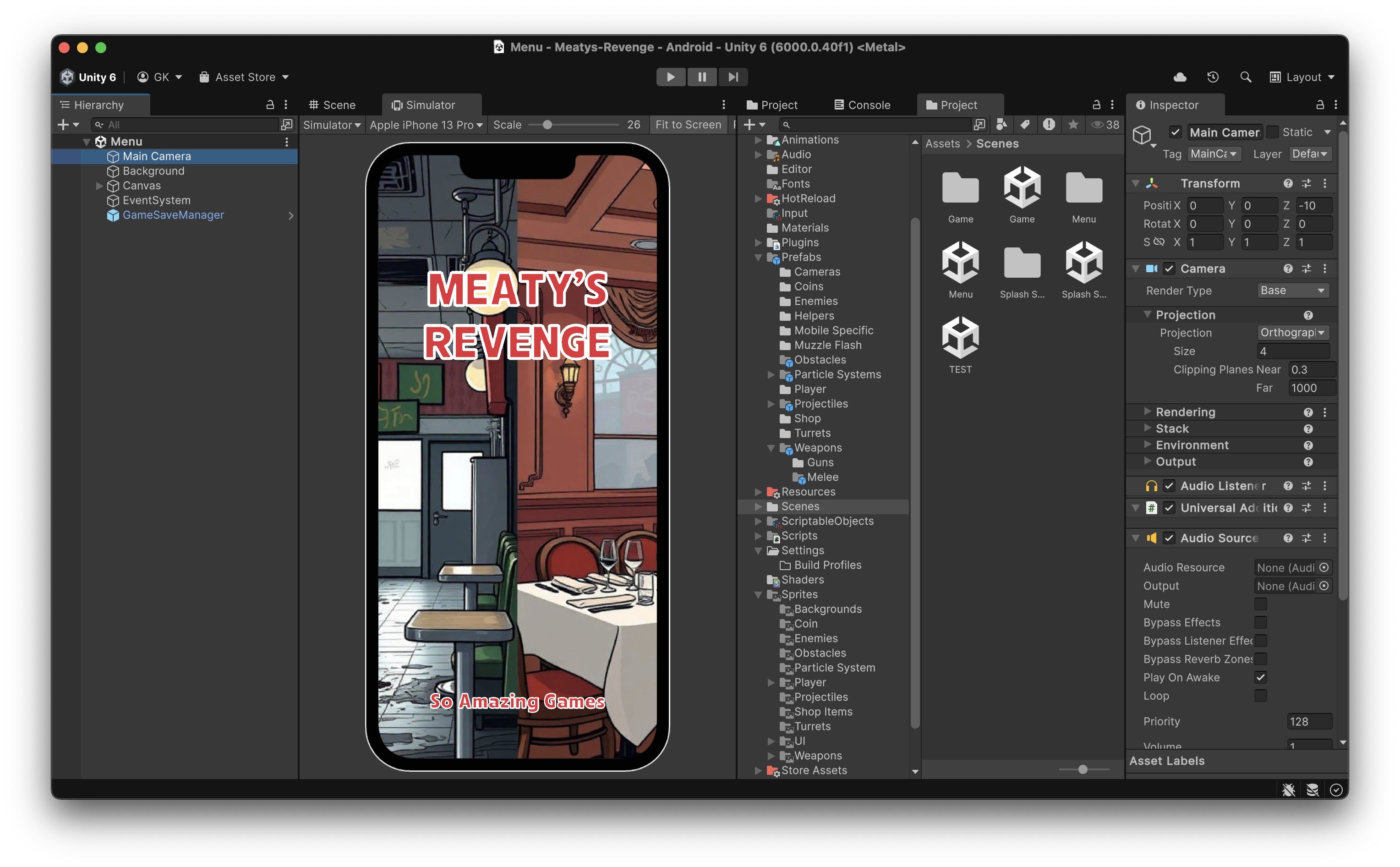Screen dimensions: 1400x867
Task: Open the Tag MainCamera dropdown
Action: click(1215, 154)
